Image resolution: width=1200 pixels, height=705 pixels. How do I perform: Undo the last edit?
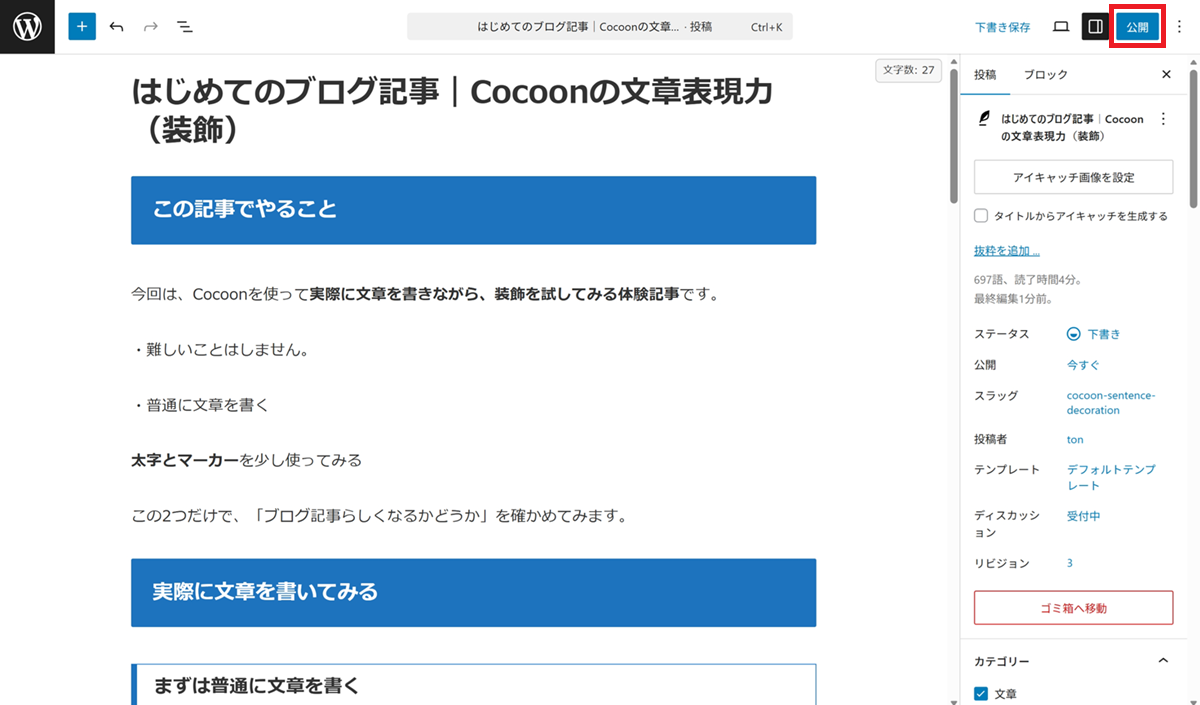(x=117, y=27)
